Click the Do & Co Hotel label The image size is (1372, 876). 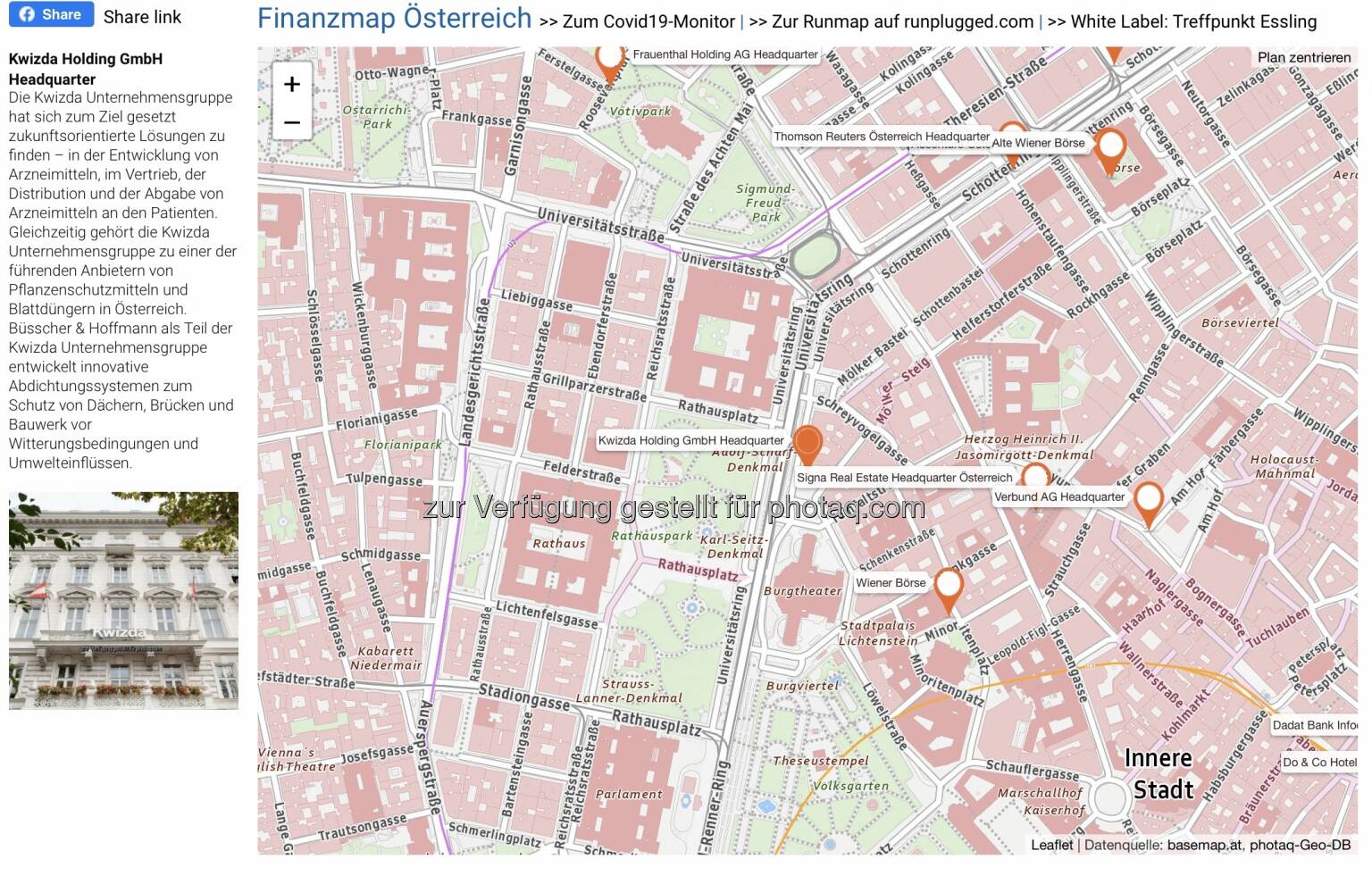click(1318, 762)
